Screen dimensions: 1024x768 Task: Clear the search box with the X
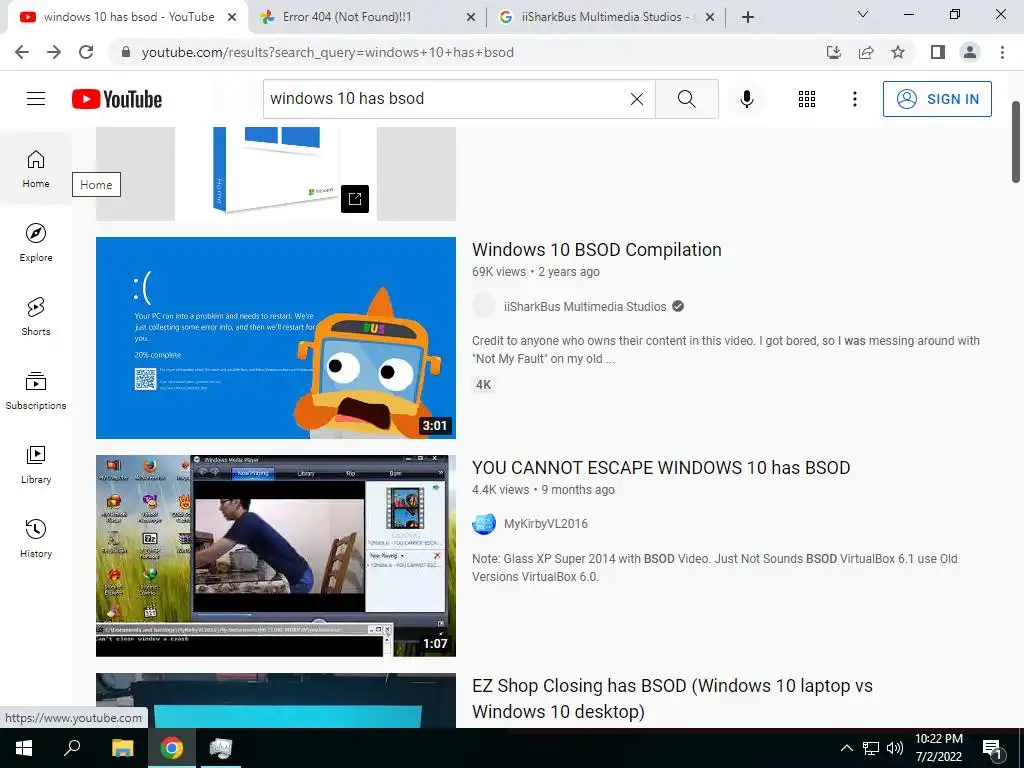coord(637,99)
